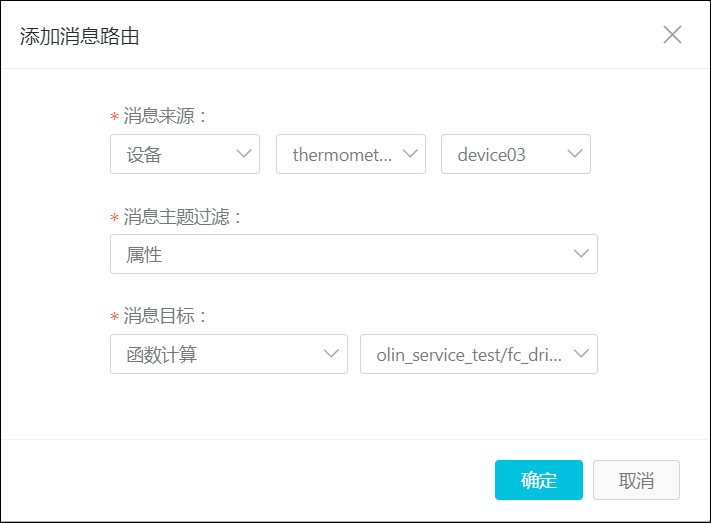Screen dimensions: 711x523
Task: Click the chevron arrow of 设备 dropdown
Action: coord(244,154)
